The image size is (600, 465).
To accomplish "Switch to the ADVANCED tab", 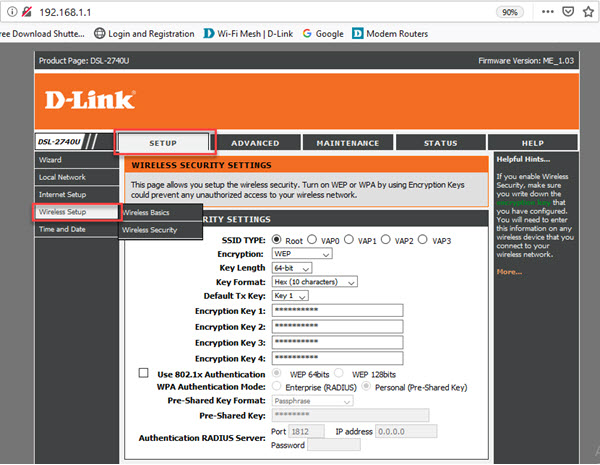I will click(x=255, y=143).
